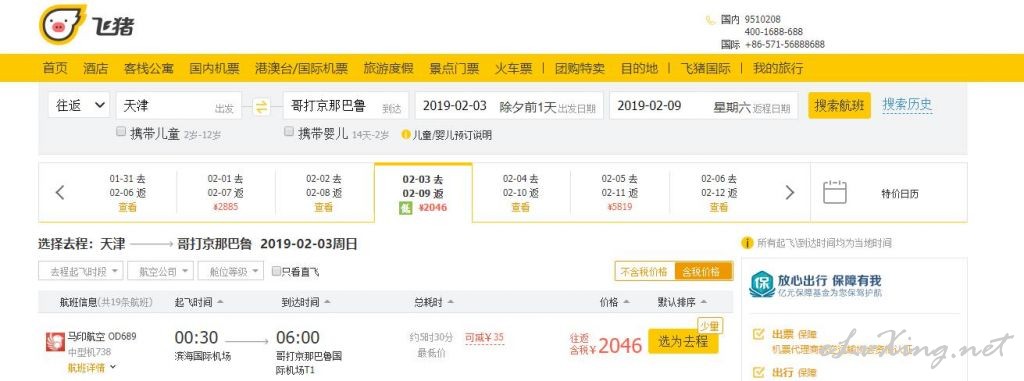
Task: Show next dates with right arrow
Action: click(790, 192)
